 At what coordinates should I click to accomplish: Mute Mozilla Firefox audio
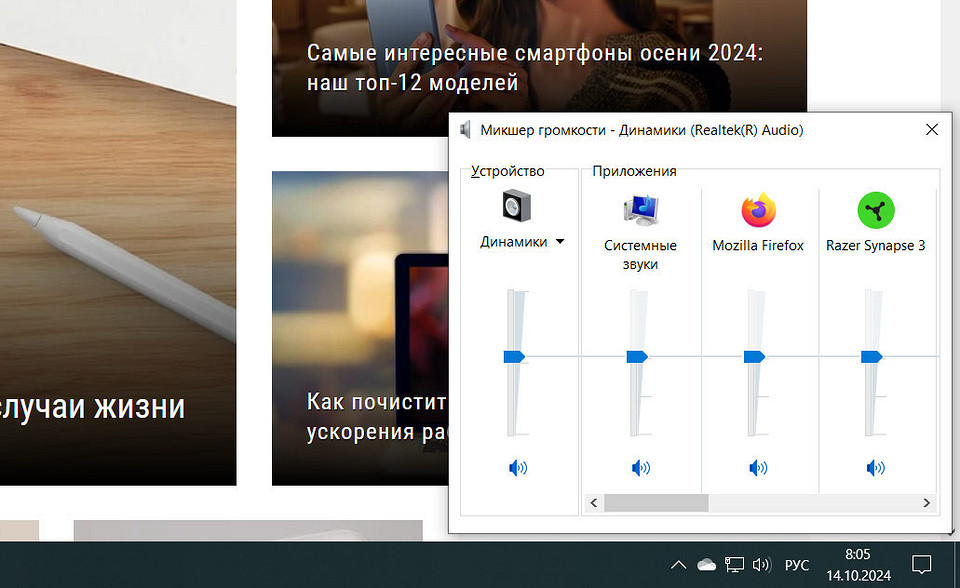759,467
